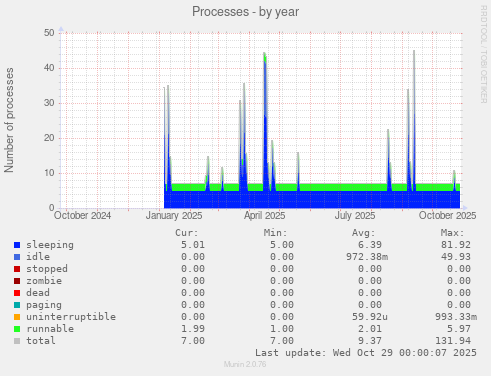Click the sleeping legend color swatch
The width and height of the screenshot is (491, 376).
17,245
